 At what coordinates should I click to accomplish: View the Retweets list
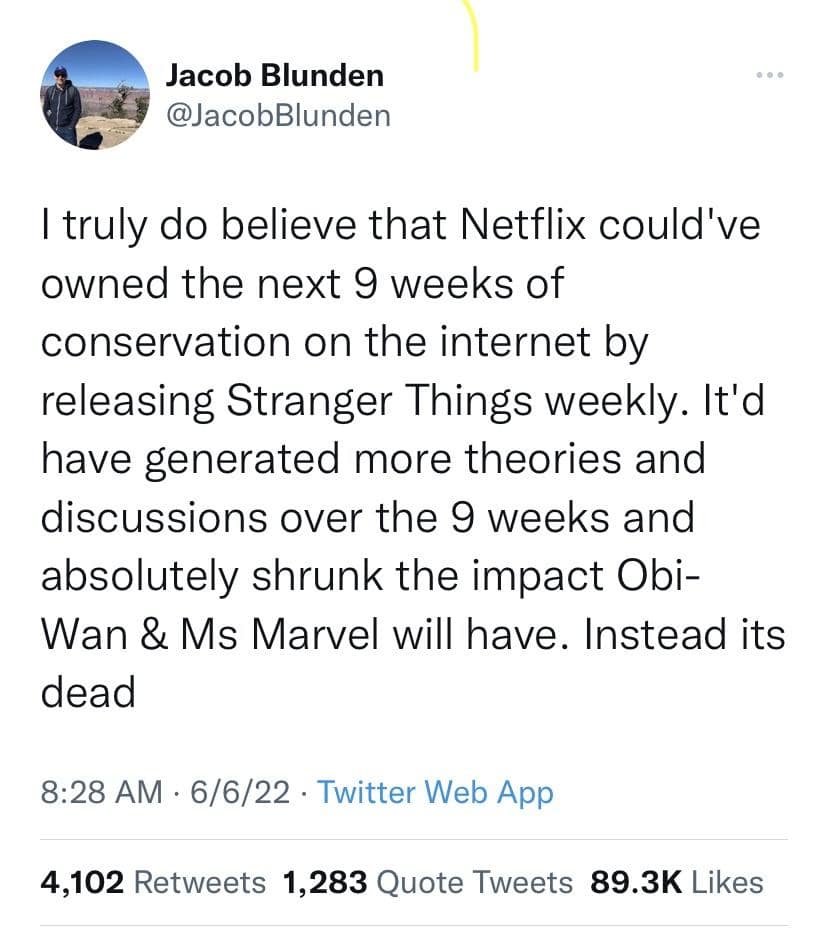pos(199,882)
